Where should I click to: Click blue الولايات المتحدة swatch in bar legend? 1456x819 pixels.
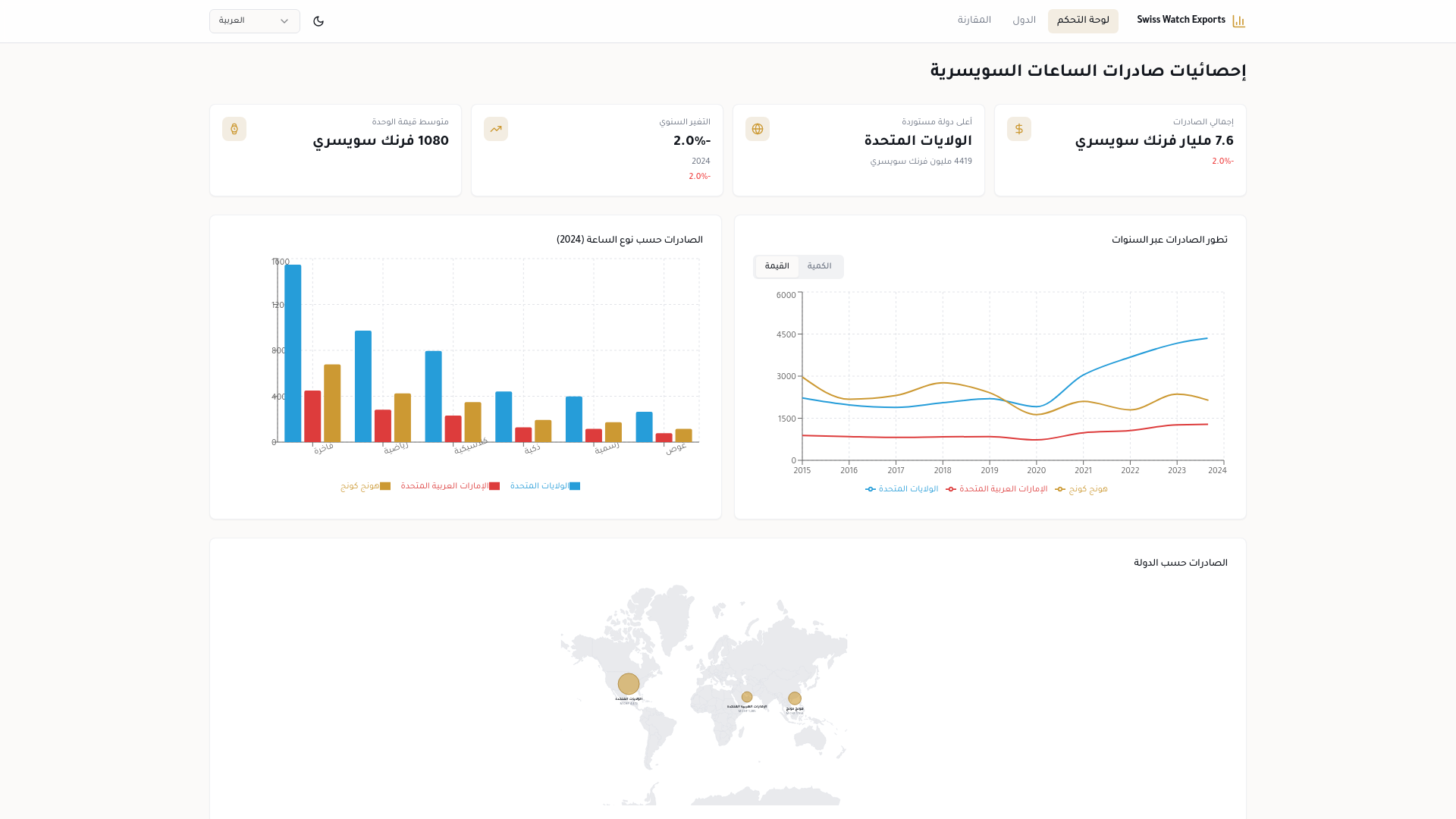click(x=575, y=487)
